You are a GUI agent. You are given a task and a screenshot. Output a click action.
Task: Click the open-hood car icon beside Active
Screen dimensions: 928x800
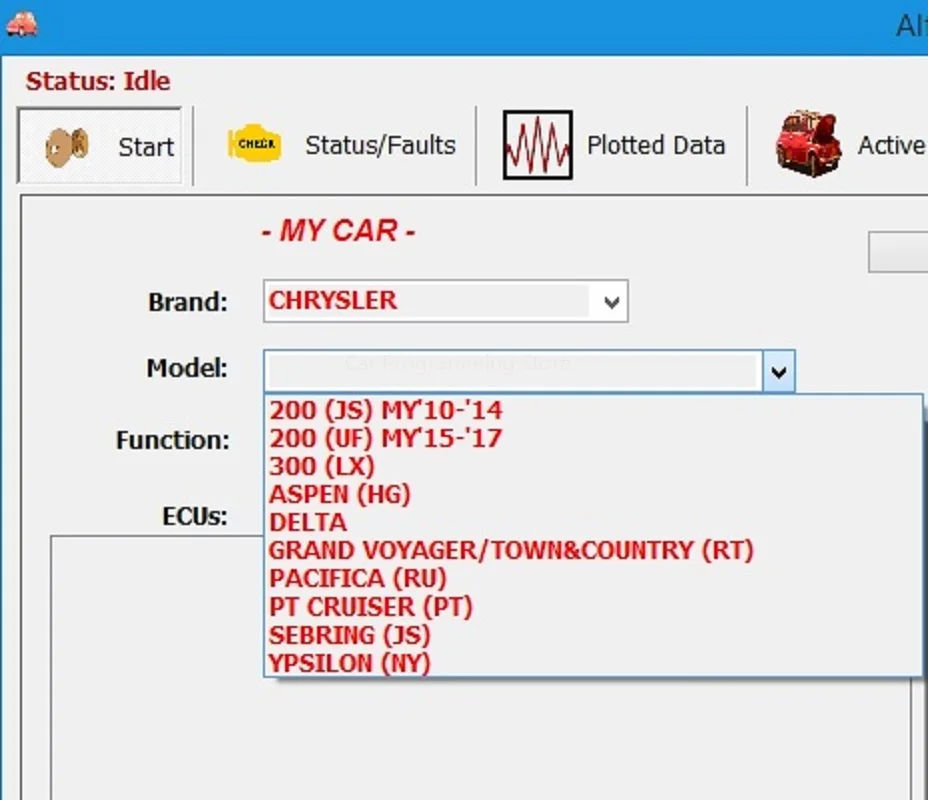(x=806, y=144)
